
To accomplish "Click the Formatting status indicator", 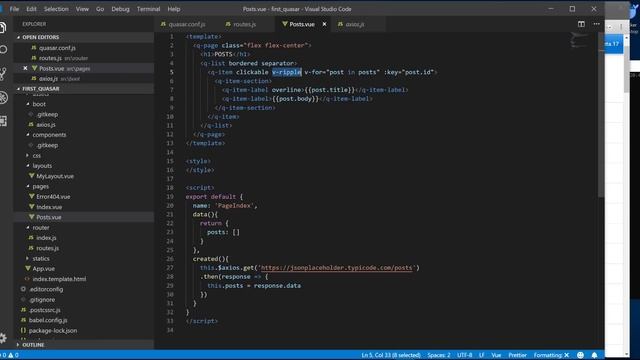I will click(x=551, y=355).
